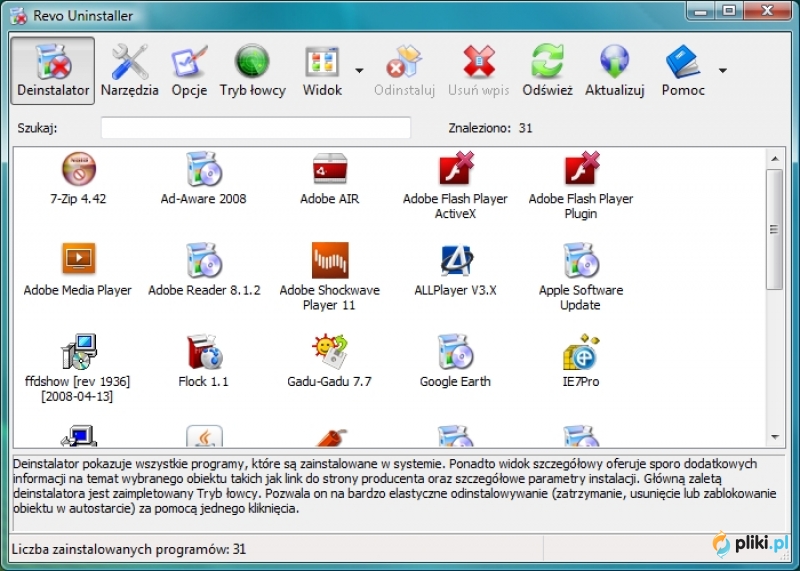Select Google Earth program icon

[456, 352]
